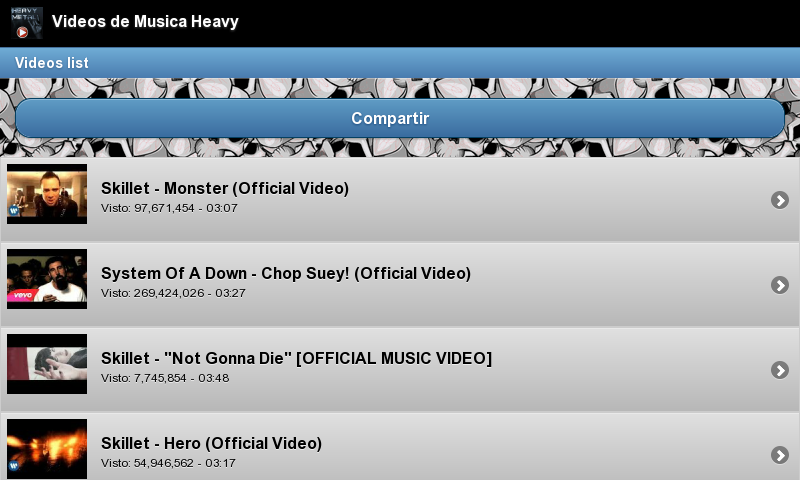This screenshot has height=480, width=800.
Task: Open the arrow icon on Skillet Hero row
Action: (780, 454)
